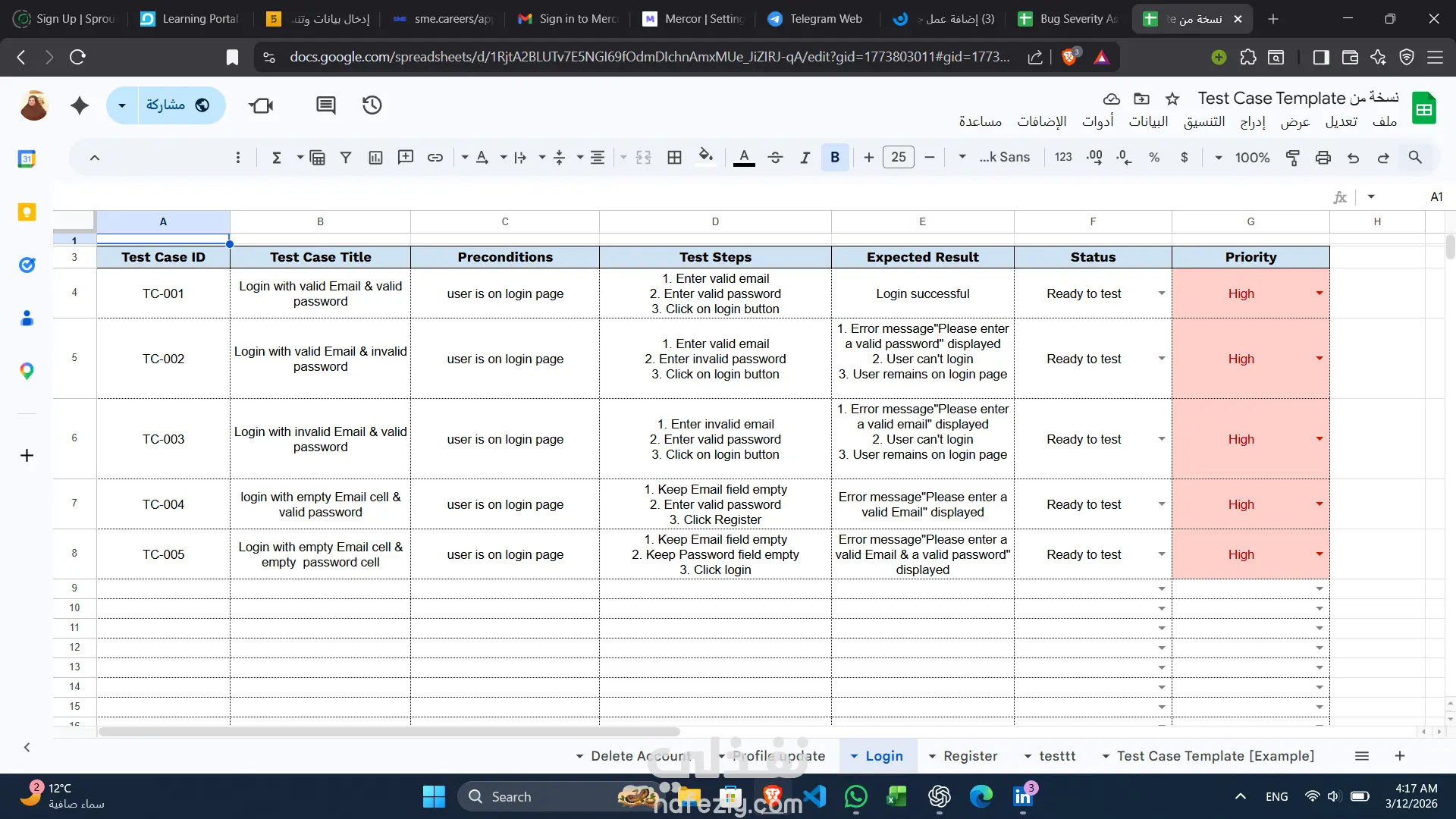The image size is (1456, 819).
Task: Select the text color underlined A
Action: click(744, 157)
